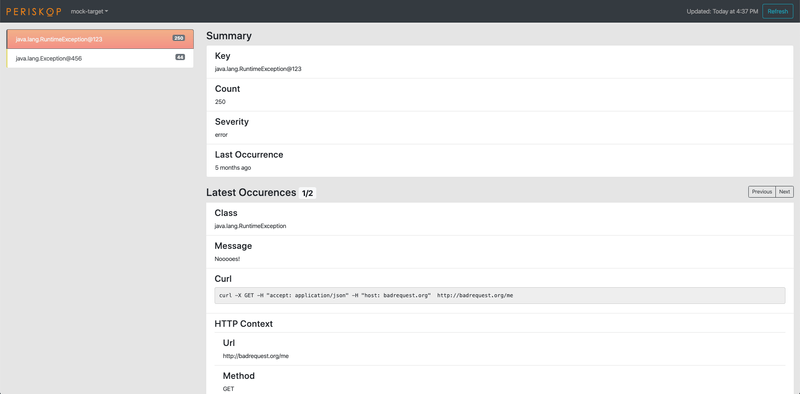The image size is (800, 394).
Task: Click the Message value Nooooes!
Action: point(227,259)
